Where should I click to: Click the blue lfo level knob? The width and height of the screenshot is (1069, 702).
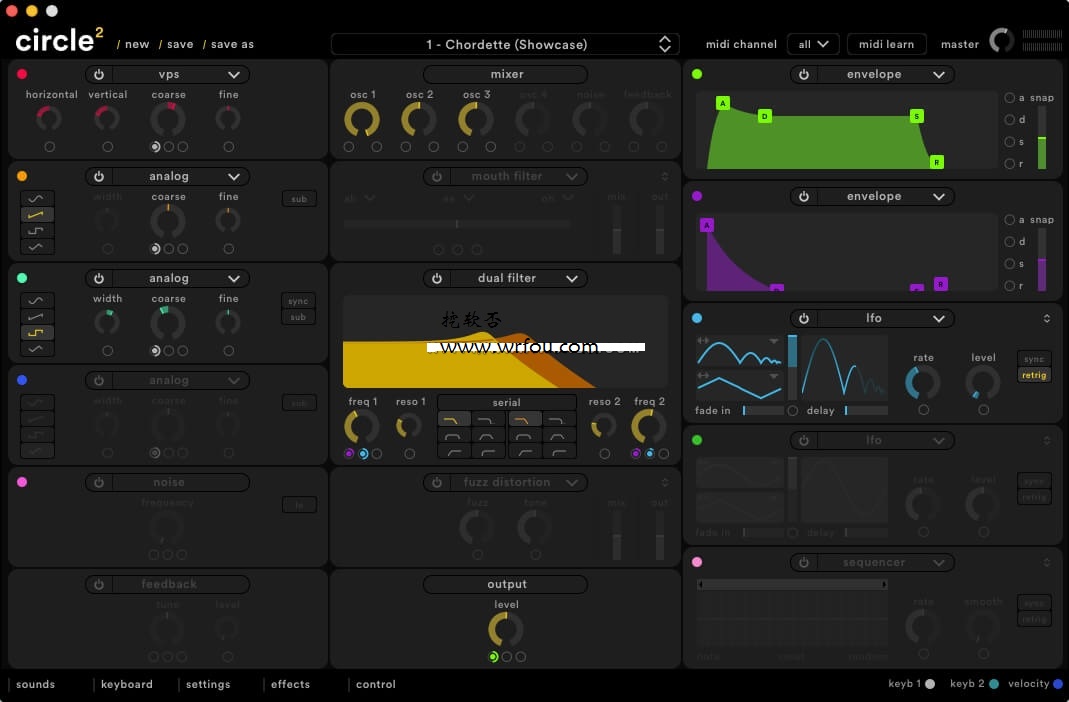(x=982, y=382)
